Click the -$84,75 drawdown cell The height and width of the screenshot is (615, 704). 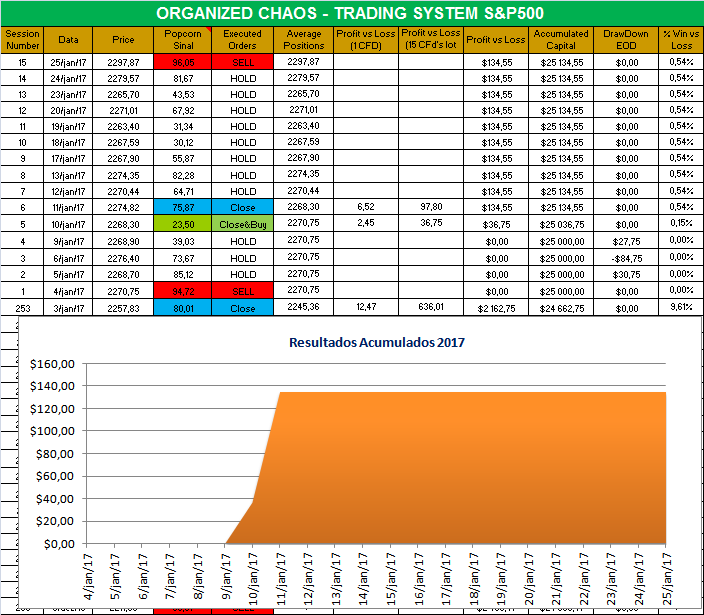[x=626, y=258]
